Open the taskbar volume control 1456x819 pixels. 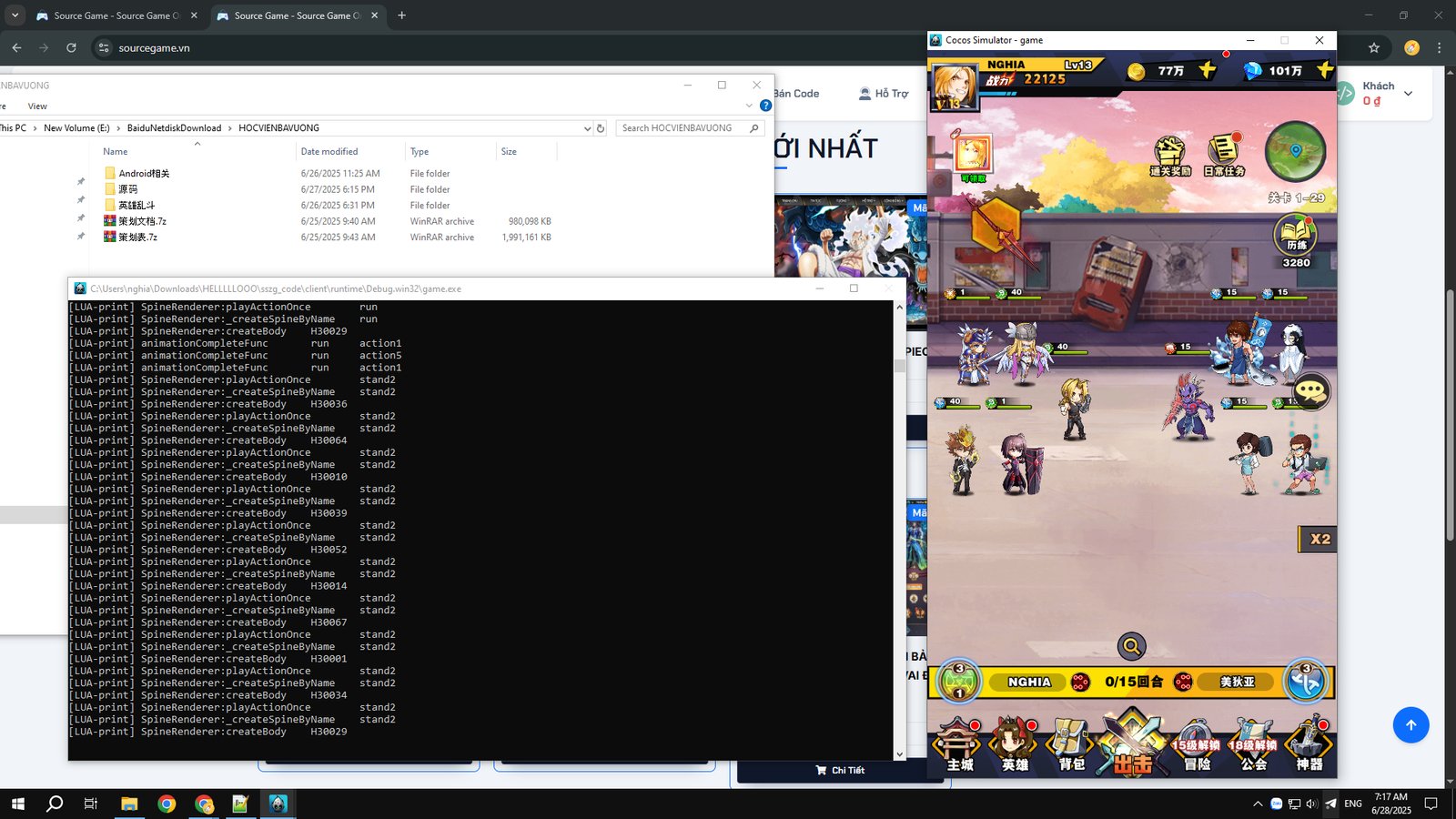[1311, 804]
